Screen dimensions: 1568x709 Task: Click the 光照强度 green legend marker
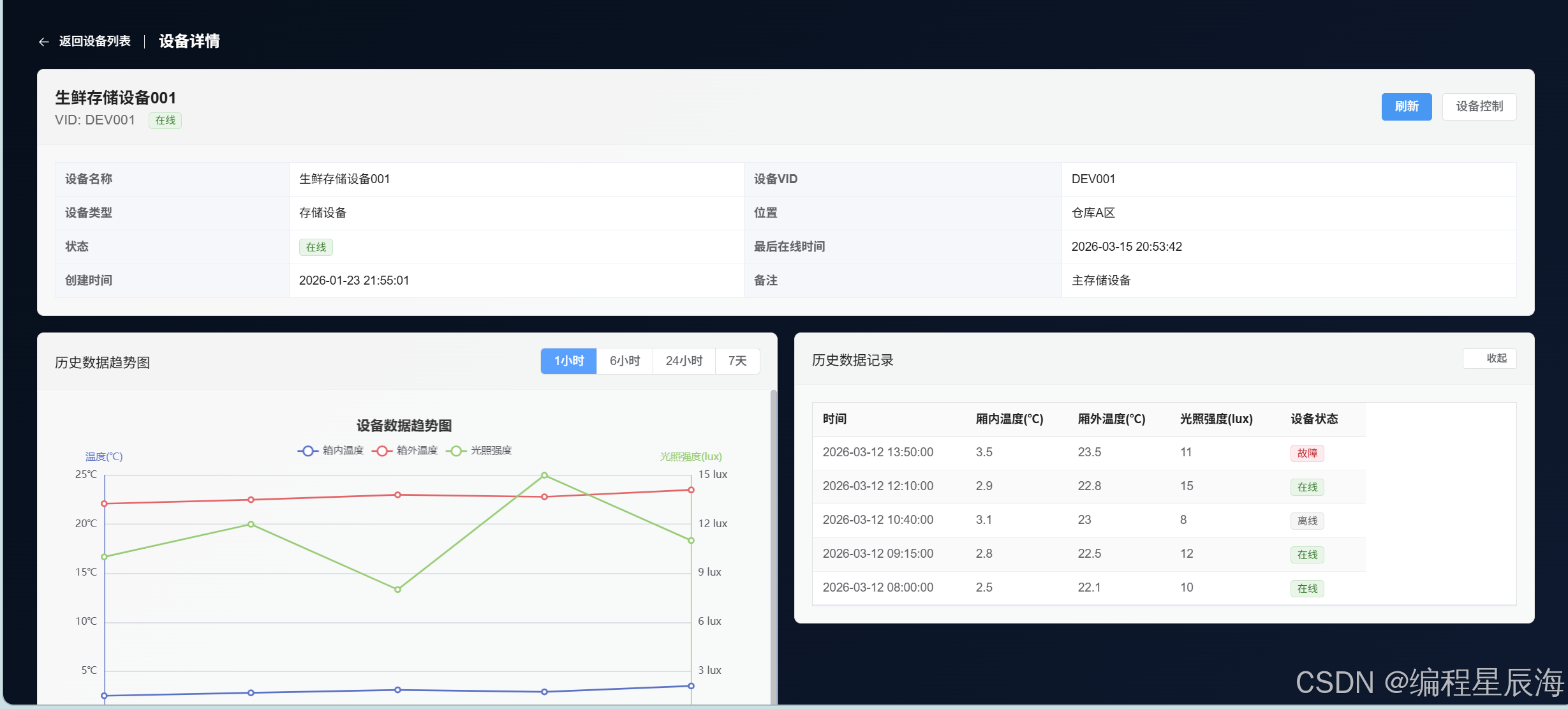coord(455,451)
